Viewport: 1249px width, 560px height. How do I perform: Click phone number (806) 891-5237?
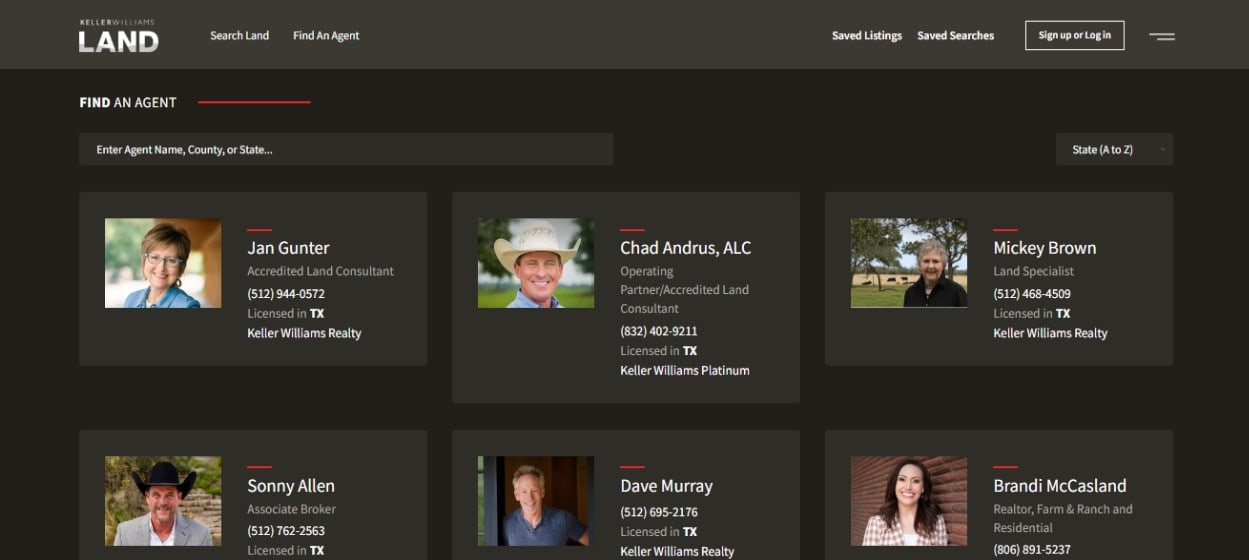tap(1032, 550)
